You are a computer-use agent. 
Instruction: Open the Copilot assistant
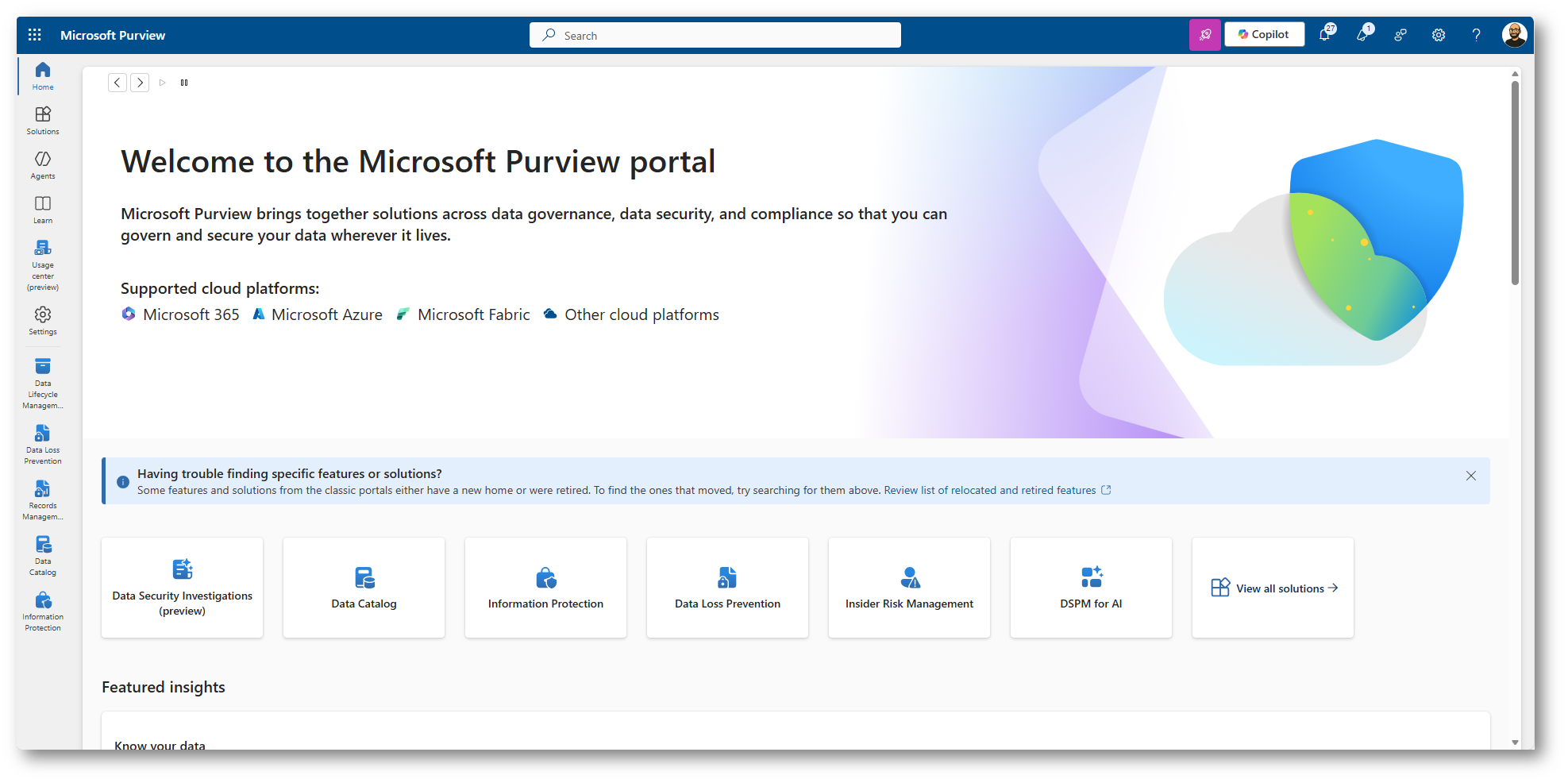click(x=1264, y=35)
